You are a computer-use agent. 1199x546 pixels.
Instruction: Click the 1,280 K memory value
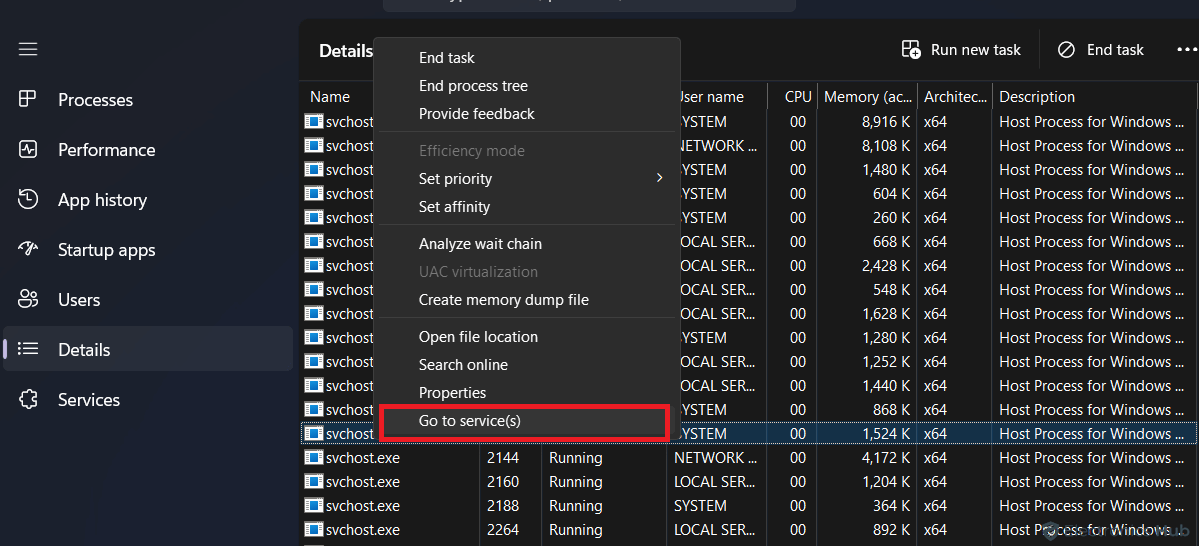[885, 338]
